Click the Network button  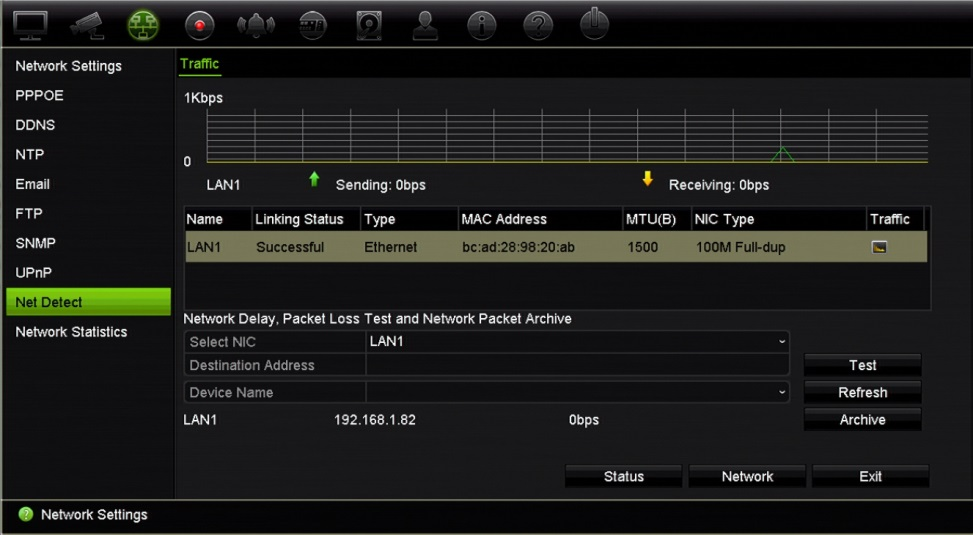(x=747, y=476)
